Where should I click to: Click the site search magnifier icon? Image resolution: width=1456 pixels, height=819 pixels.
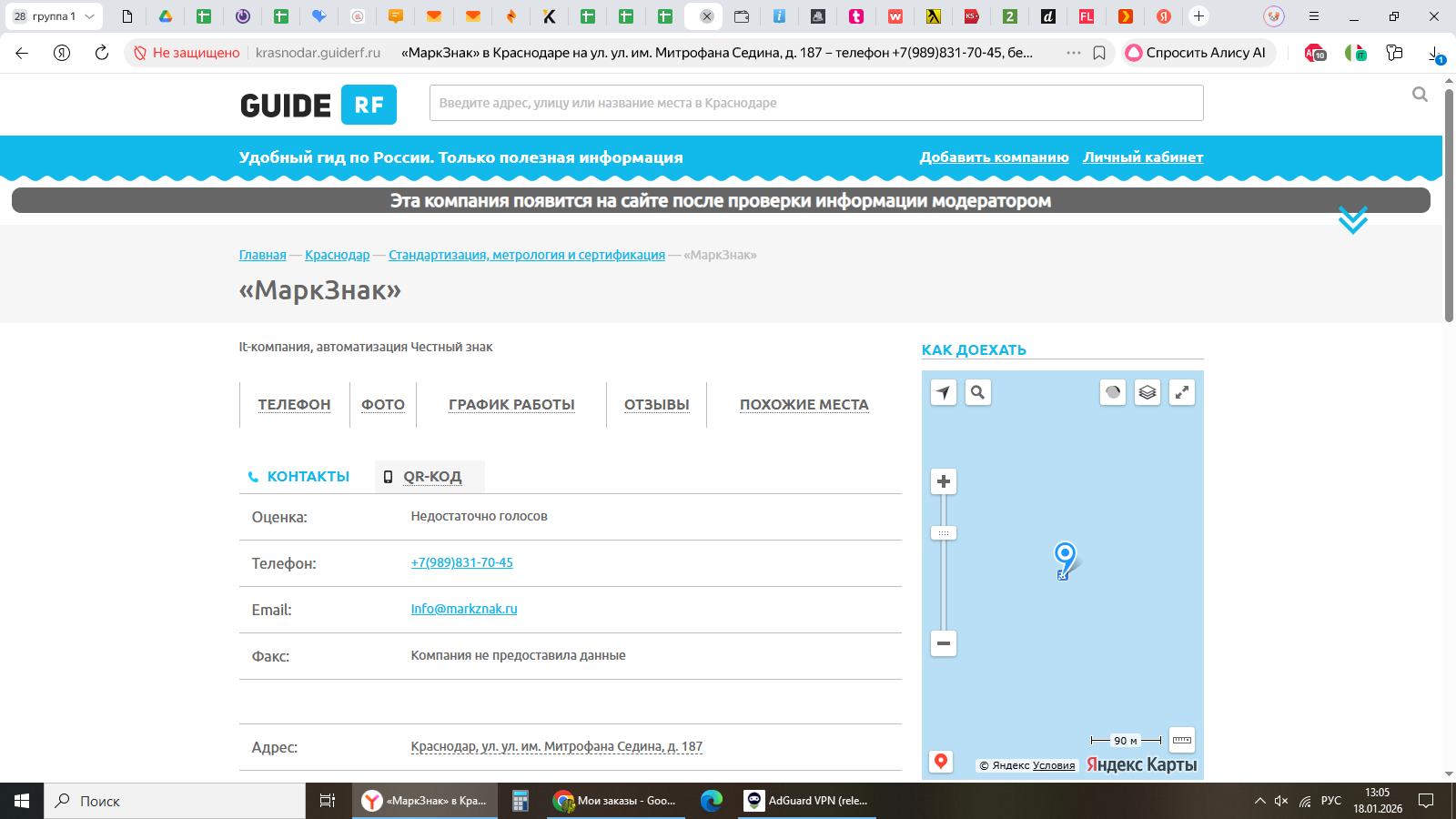[1420, 94]
